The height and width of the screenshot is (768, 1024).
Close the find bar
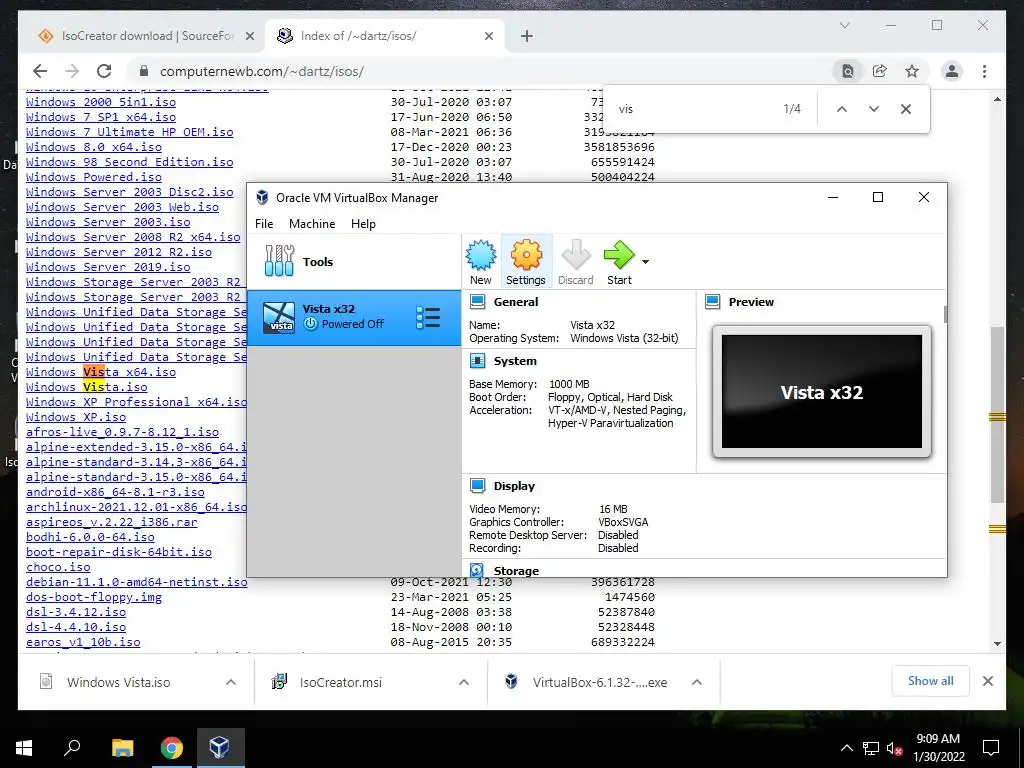click(x=906, y=109)
